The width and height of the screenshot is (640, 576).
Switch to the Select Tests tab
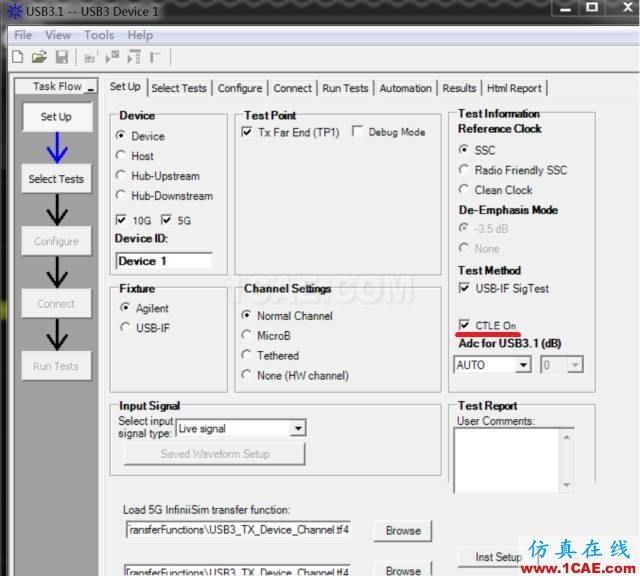179,88
